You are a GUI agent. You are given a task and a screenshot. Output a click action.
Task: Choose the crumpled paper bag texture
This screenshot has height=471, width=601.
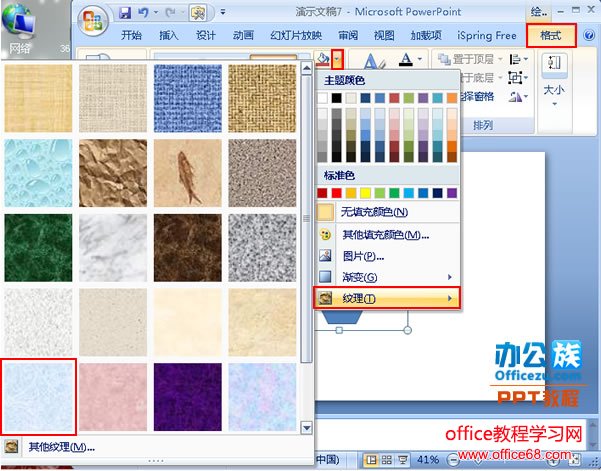pos(113,173)
